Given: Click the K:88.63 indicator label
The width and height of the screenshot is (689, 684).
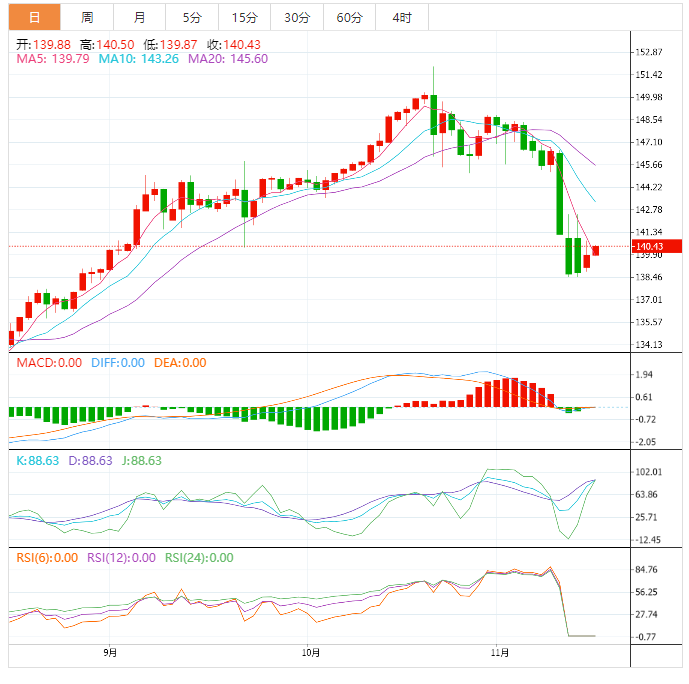Looking at the screenshot, I should click(37, 460).
